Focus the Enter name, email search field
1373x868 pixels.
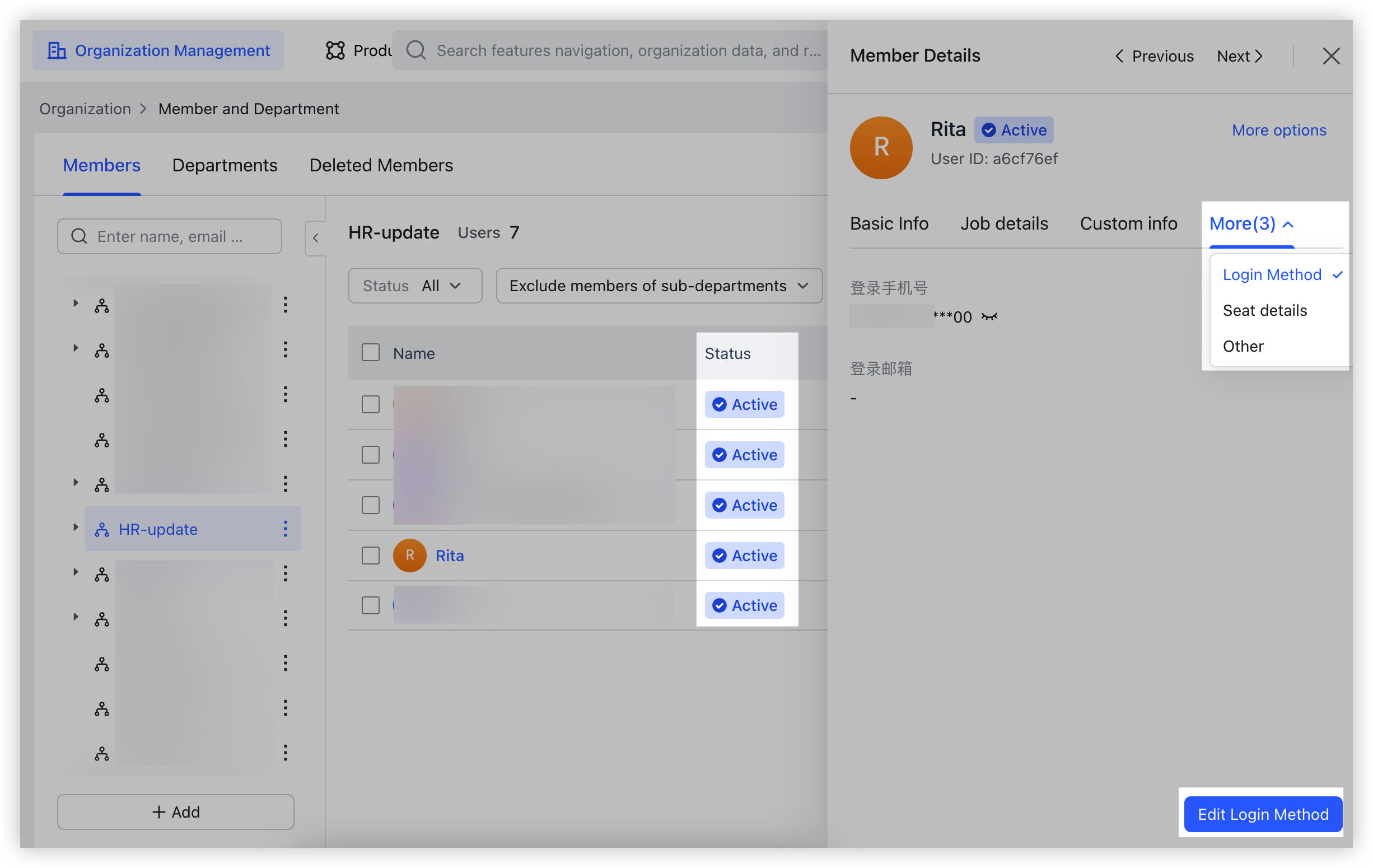point(169,236)
